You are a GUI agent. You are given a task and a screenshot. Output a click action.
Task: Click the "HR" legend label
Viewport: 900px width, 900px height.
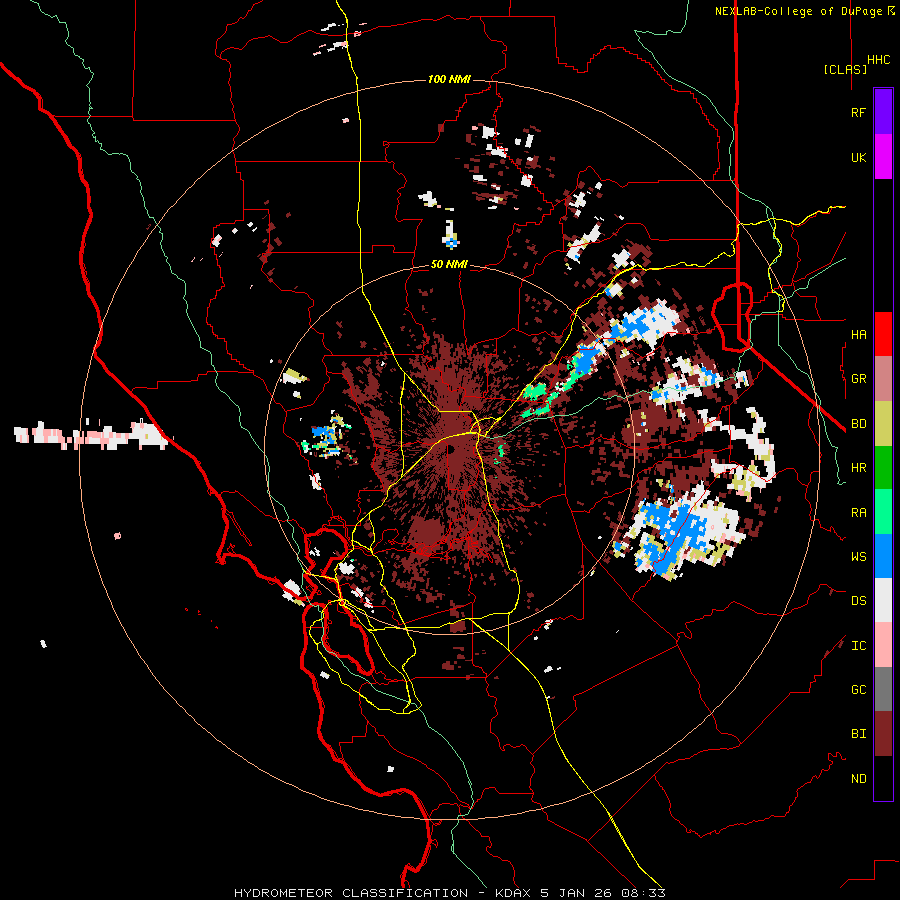point(858,468)
